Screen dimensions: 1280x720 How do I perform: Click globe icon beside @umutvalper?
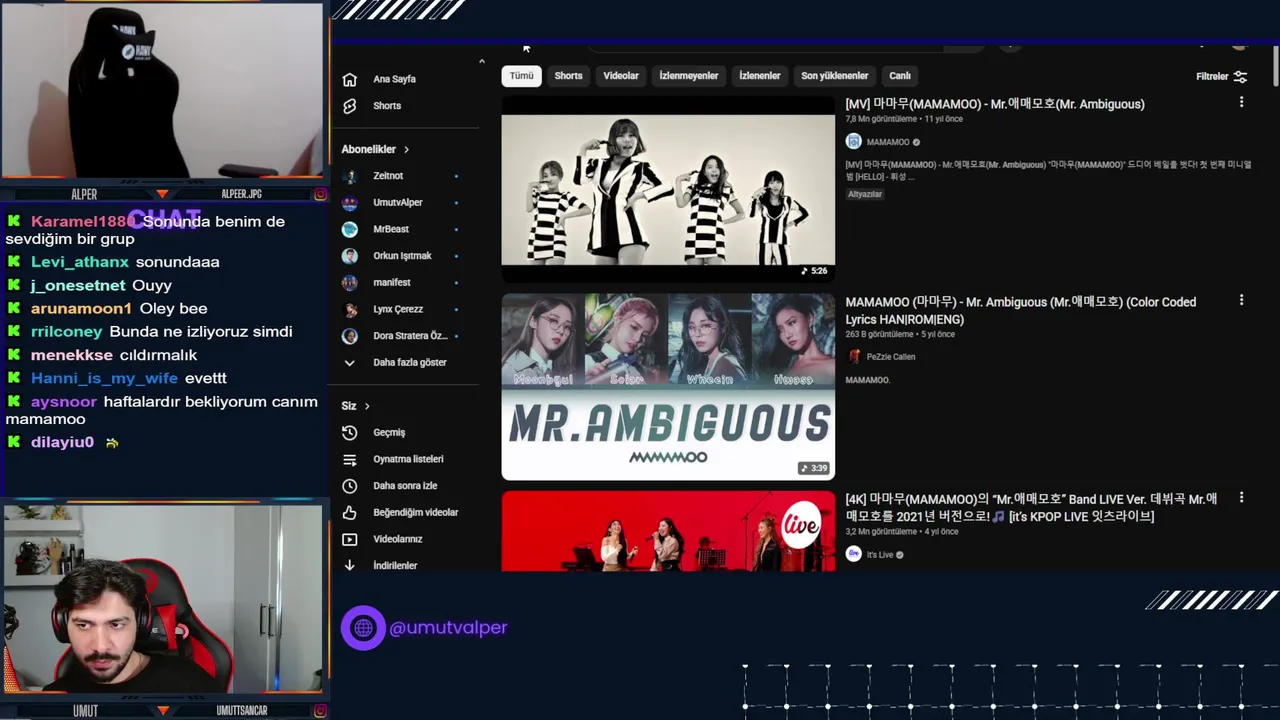point(363,628)
